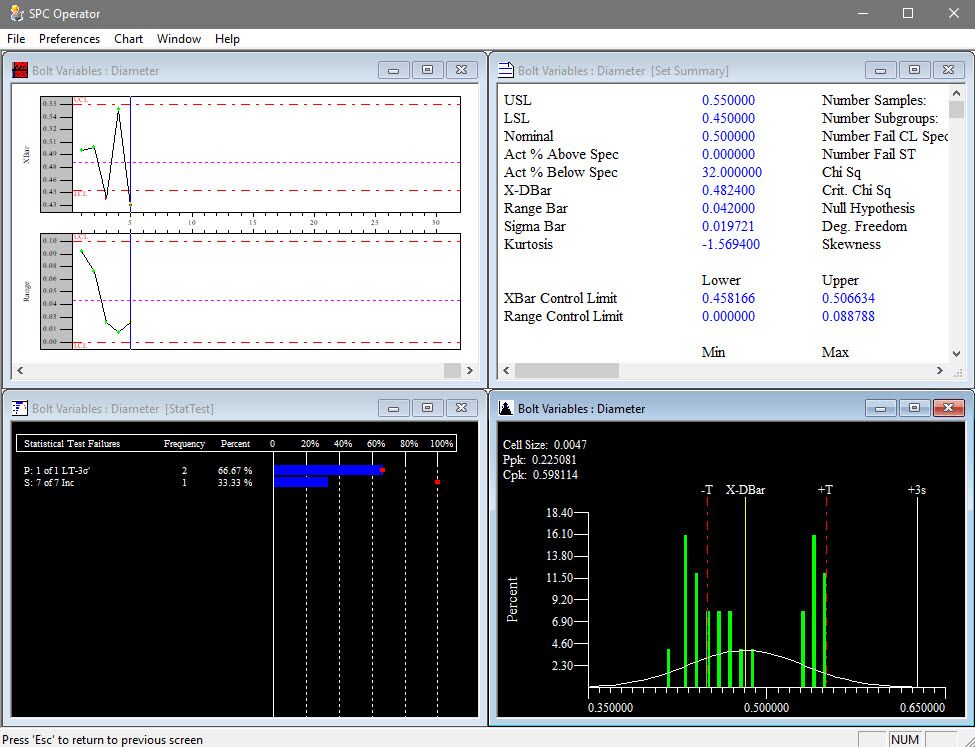Click Set Summary's vertical scrollbar up arrow

pos(956,93)
